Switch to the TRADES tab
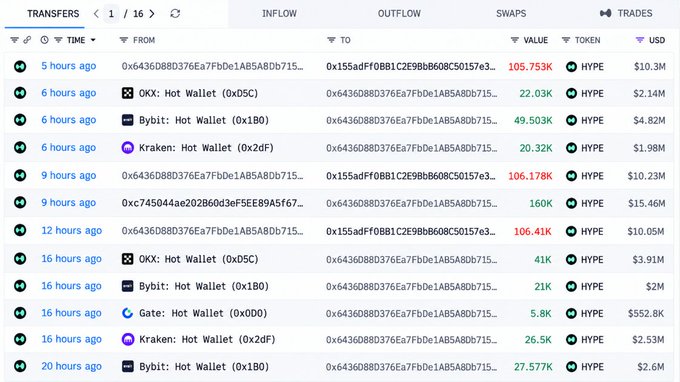 (x=635, y=13)
